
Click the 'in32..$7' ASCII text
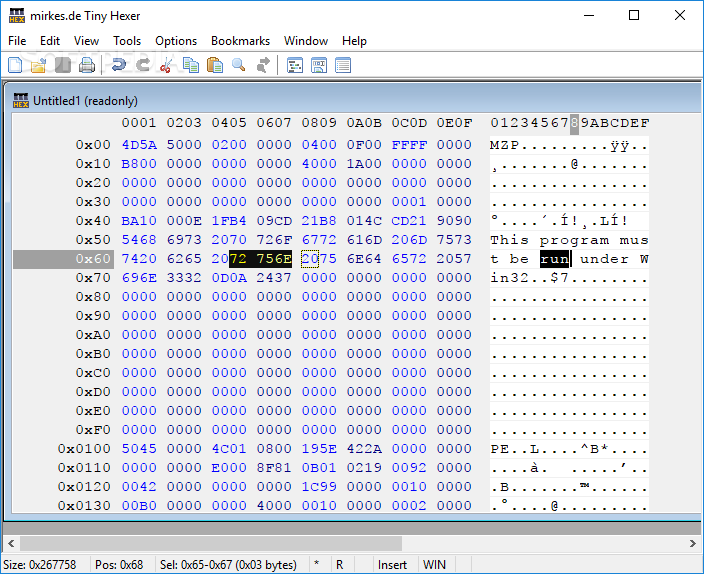(x=530, y=278)
